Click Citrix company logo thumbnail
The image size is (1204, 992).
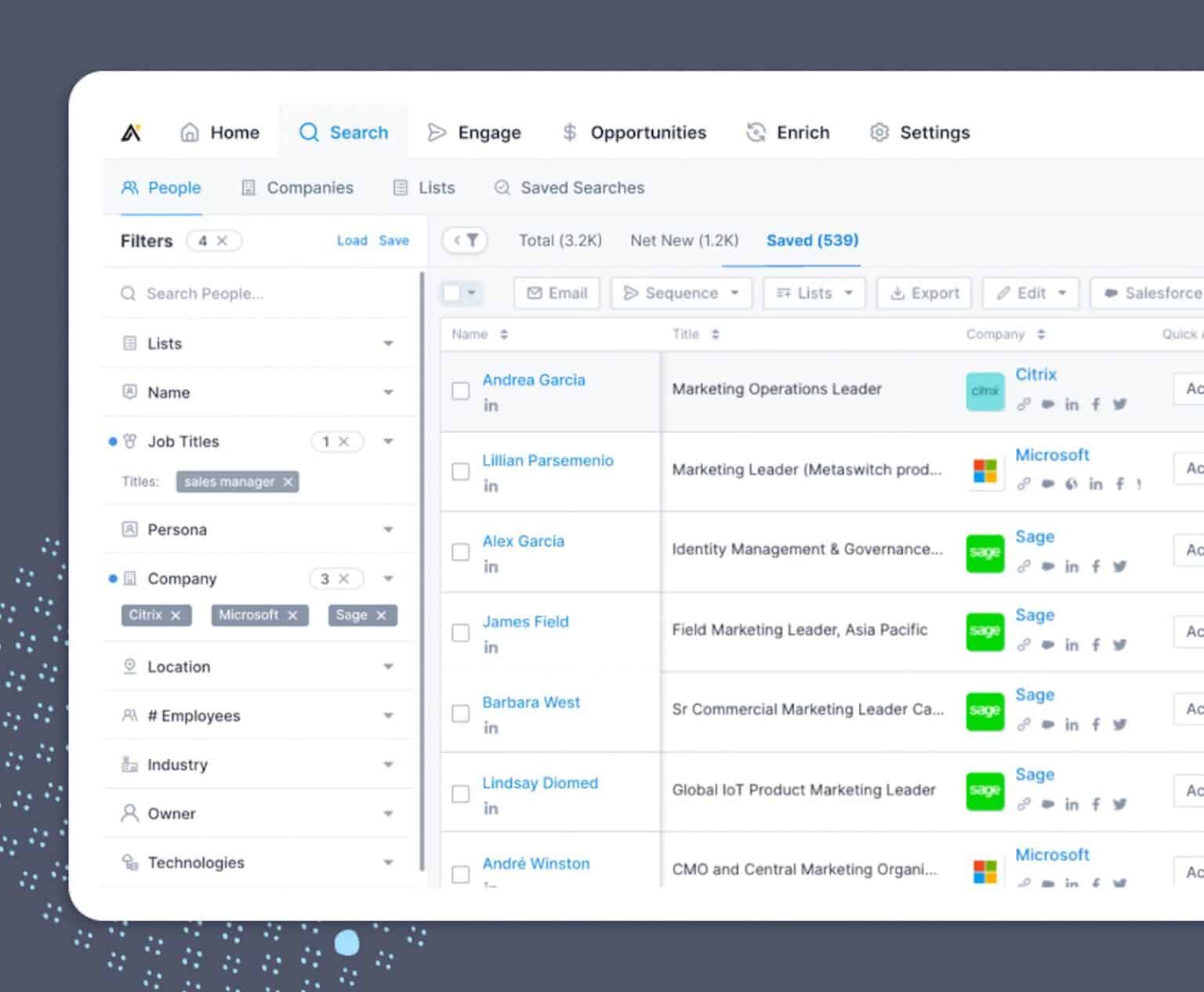985,391
